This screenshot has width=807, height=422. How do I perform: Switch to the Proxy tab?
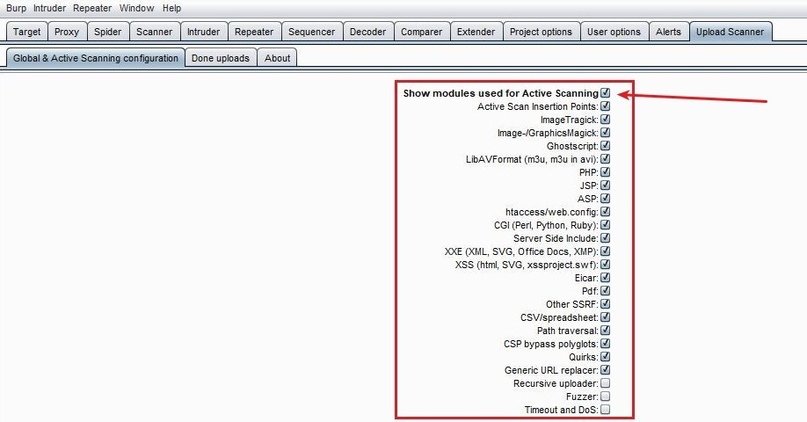[67, 32]
